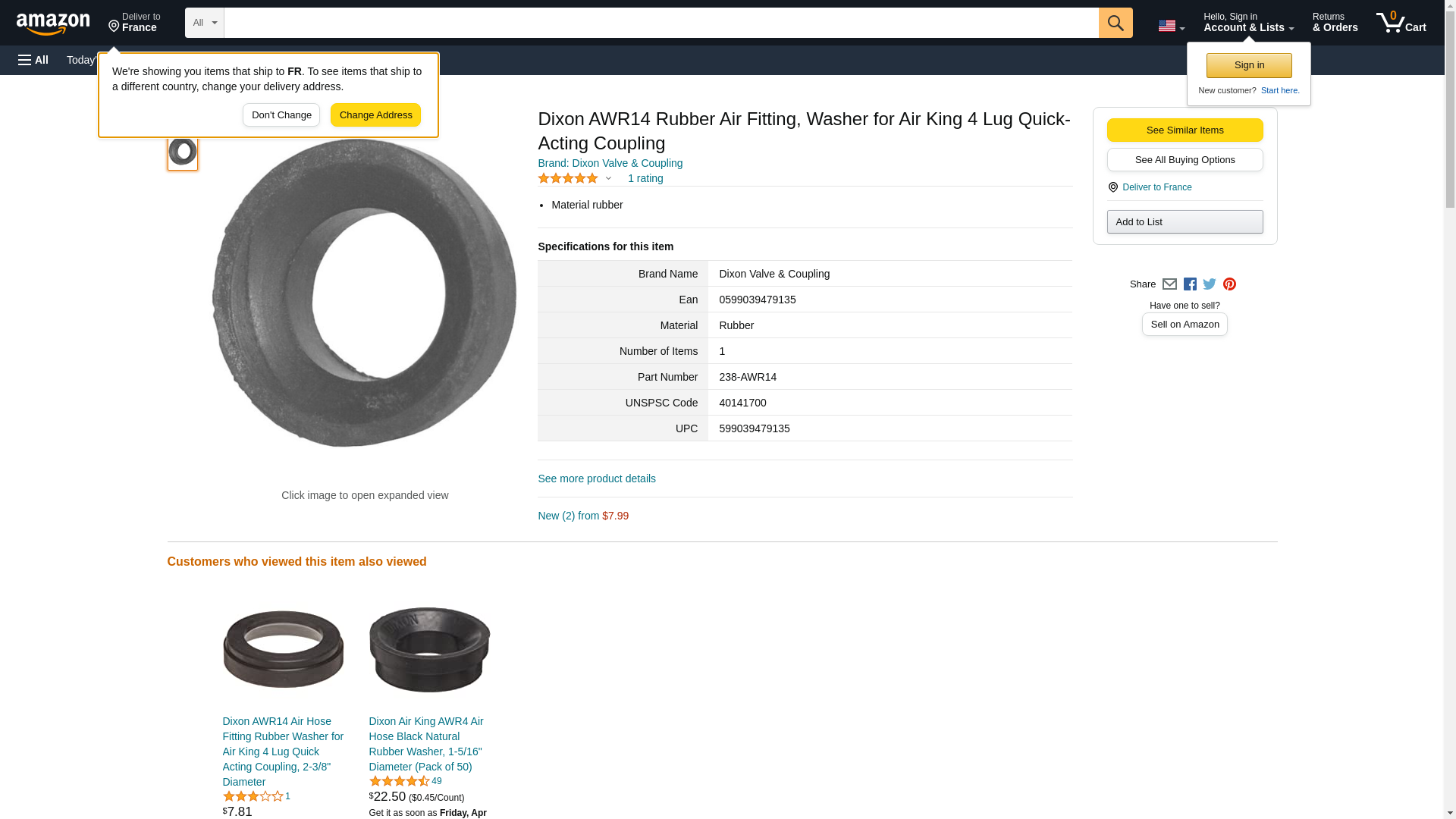Select the washer product thumbnail

pyautogui.click(x=183, y=152)
